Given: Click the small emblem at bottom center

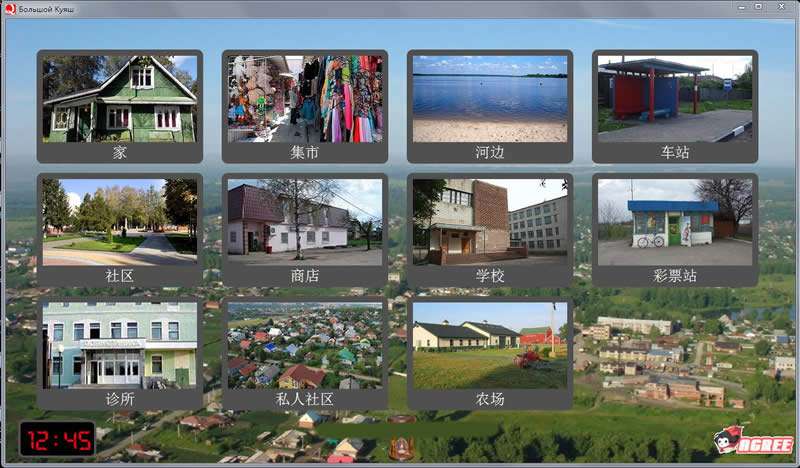Looking at the screenshot, I should pos(401,447).
